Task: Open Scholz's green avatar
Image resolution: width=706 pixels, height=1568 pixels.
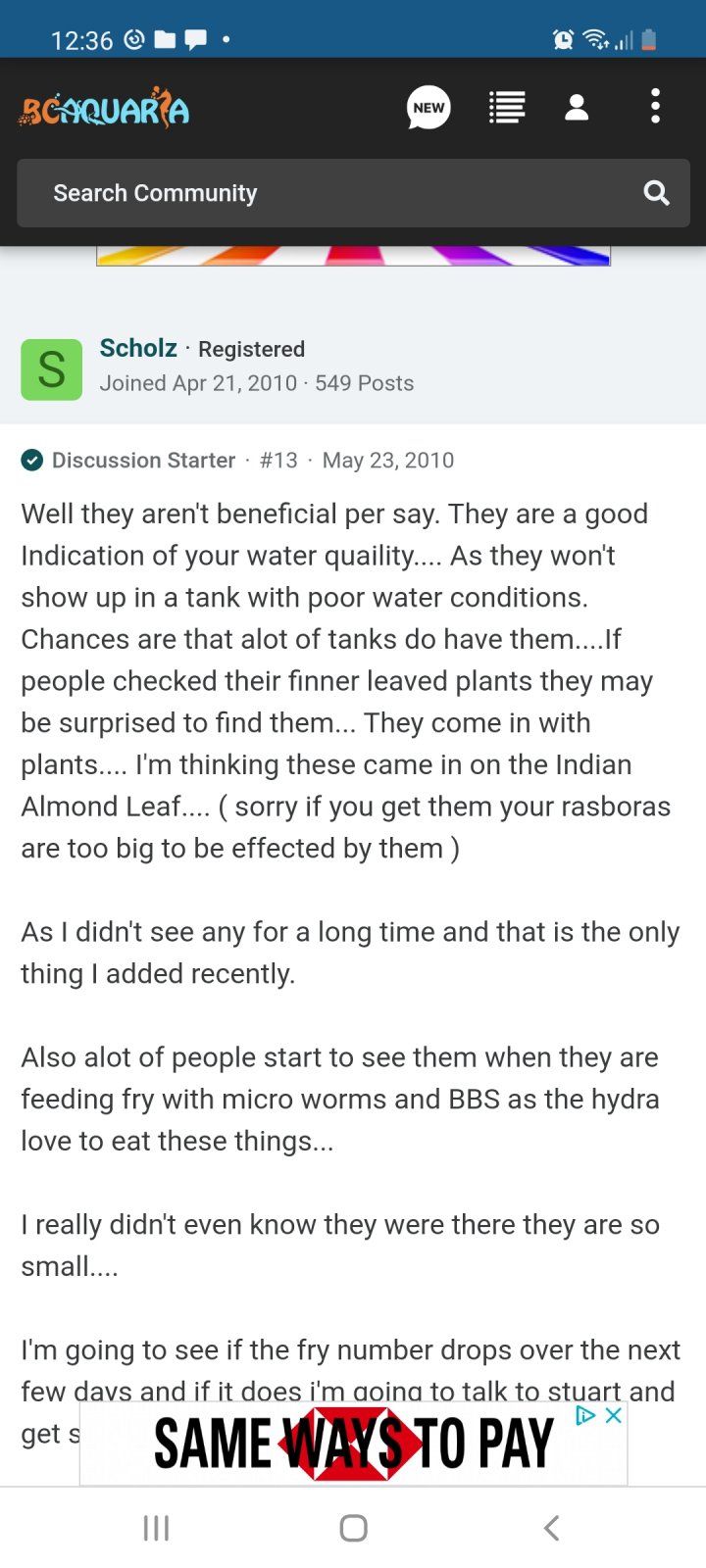Action: pyautogui.click(x=52, y=369)
